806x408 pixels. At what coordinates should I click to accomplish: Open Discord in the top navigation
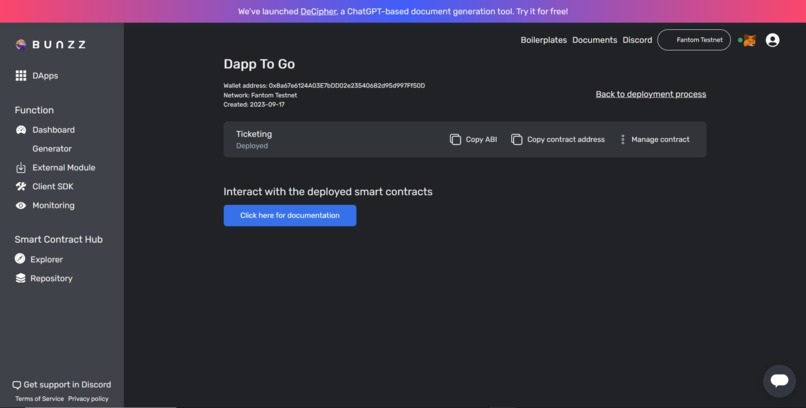point(637,40)
